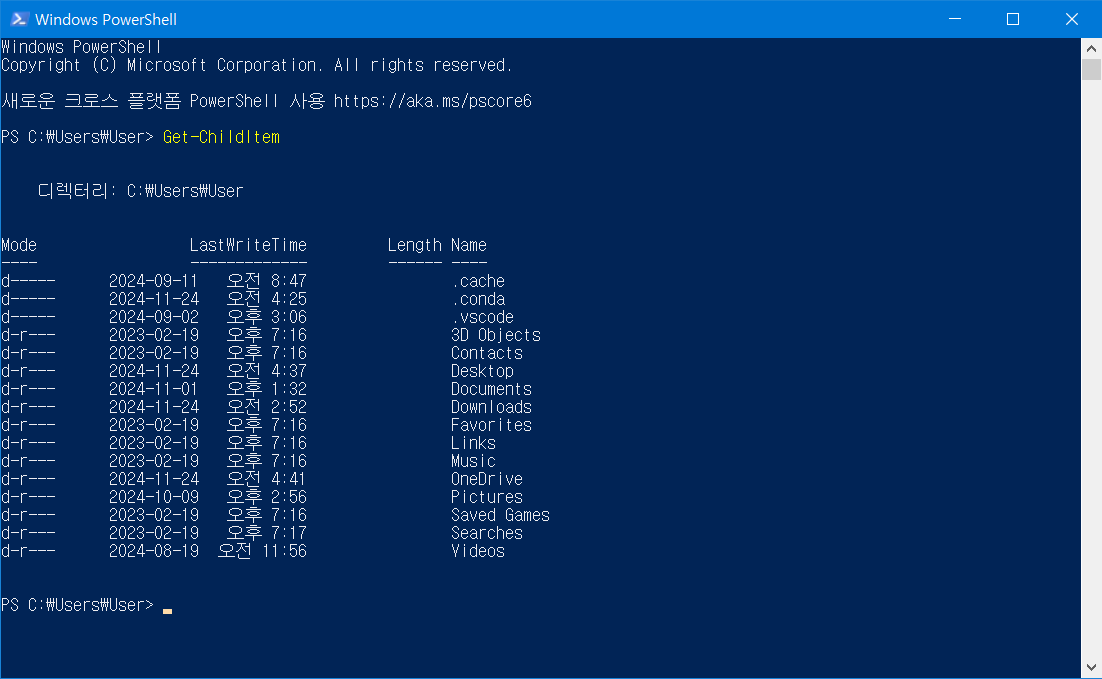The height and width of the screenshot is (679, 1102).
Task: Click the Contacts directory name
Action: click(487, 354)
